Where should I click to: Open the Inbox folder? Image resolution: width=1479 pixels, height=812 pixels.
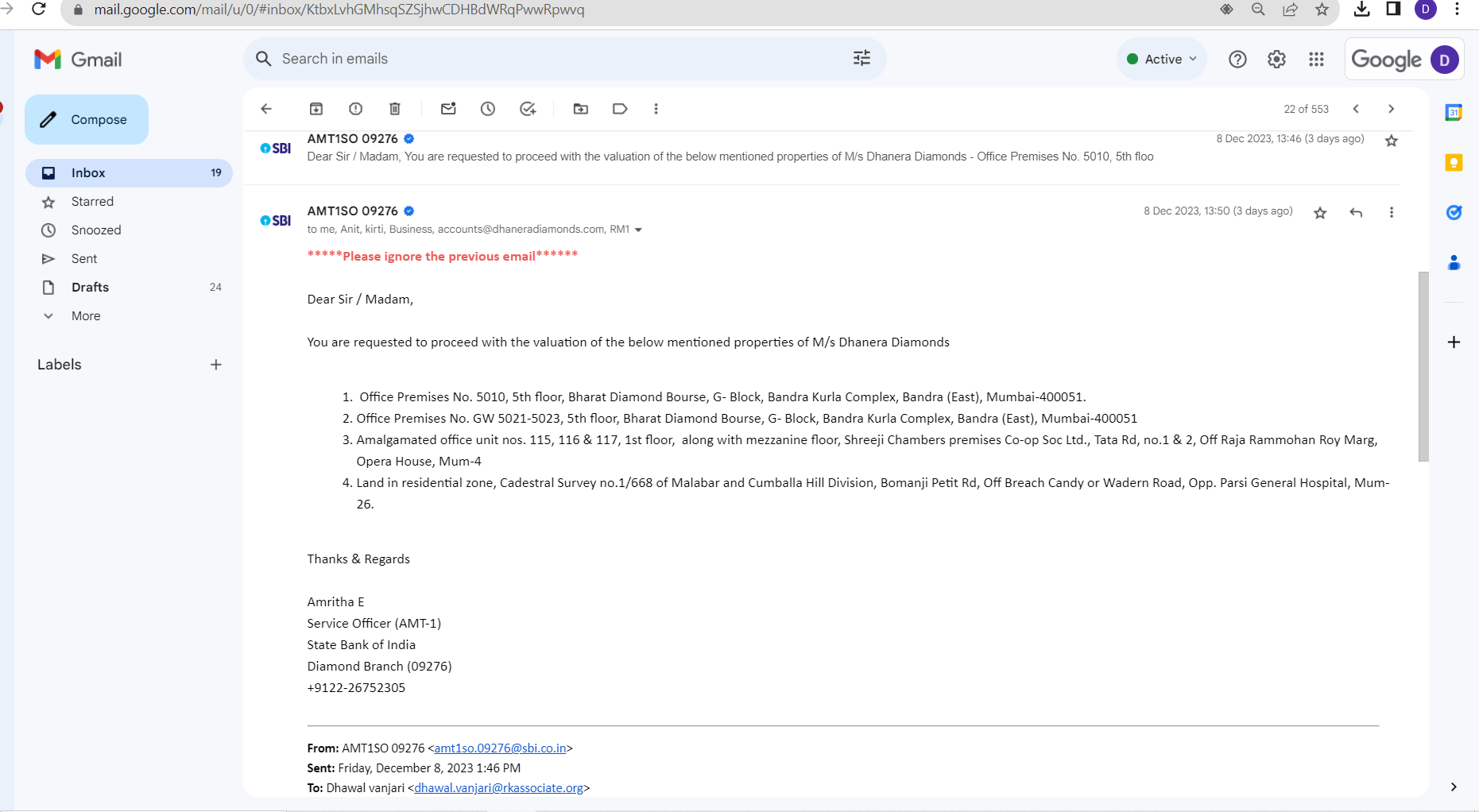(129, 172)
